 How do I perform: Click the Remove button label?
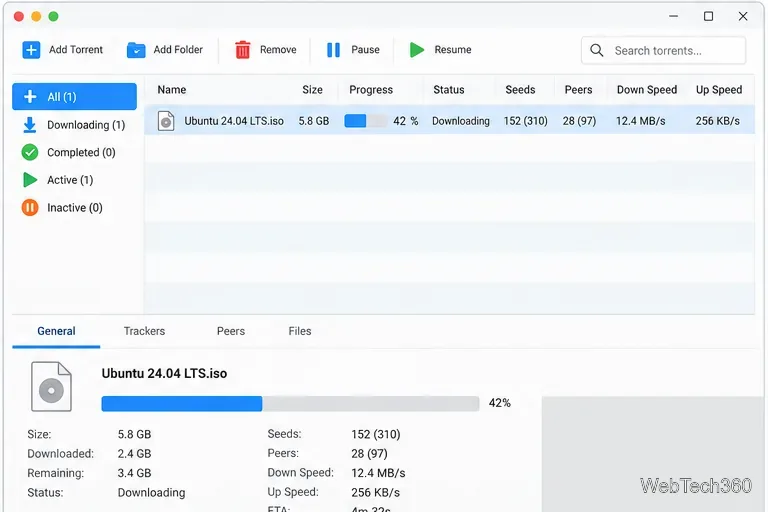(278, 50)
